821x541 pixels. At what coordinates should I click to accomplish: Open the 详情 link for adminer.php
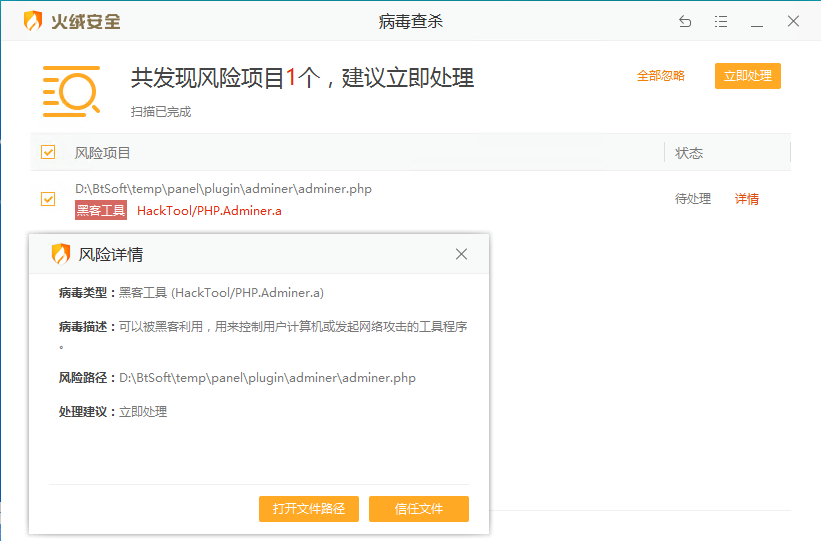[747, 199]
